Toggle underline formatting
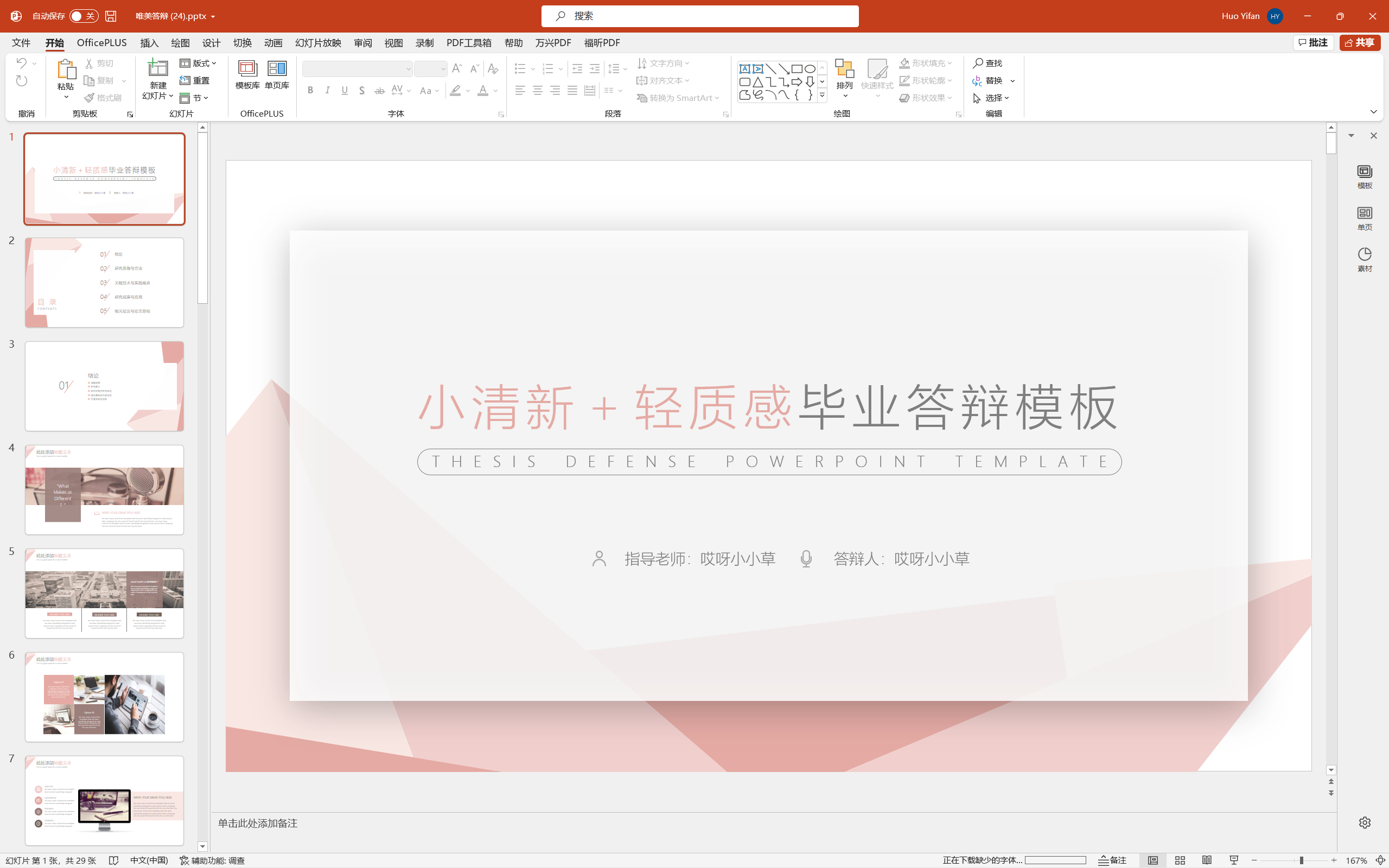 pyautogui.click(x=344, y=90)
